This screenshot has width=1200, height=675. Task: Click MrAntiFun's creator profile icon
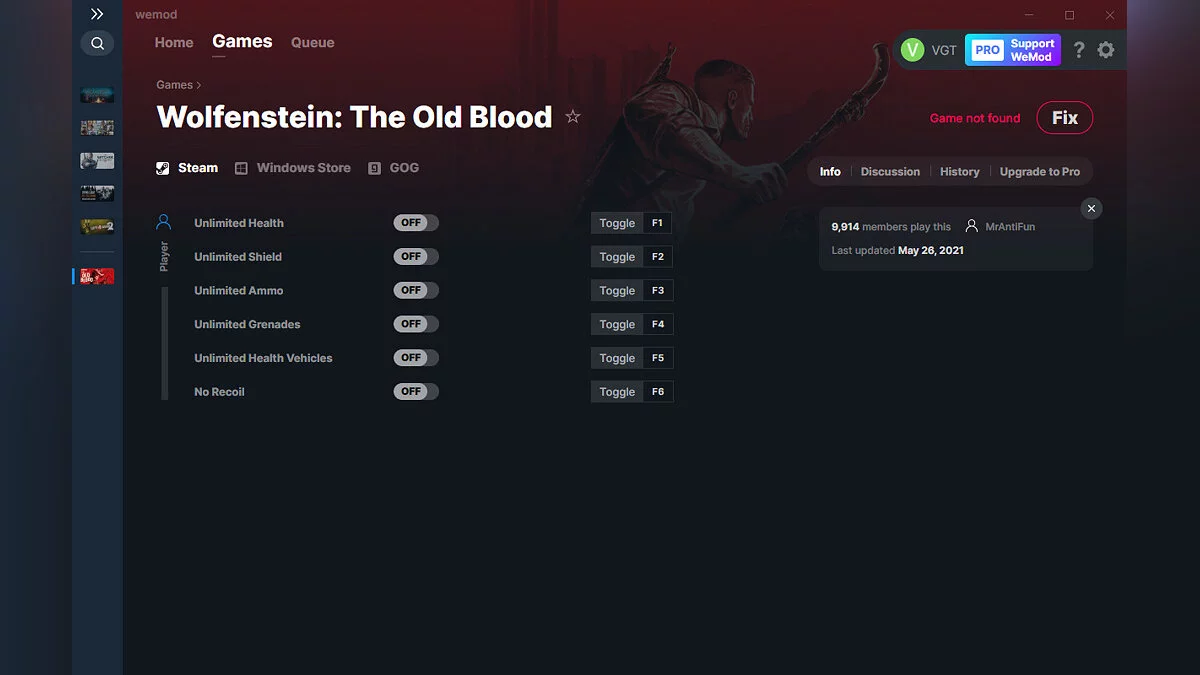pos(972,226)
